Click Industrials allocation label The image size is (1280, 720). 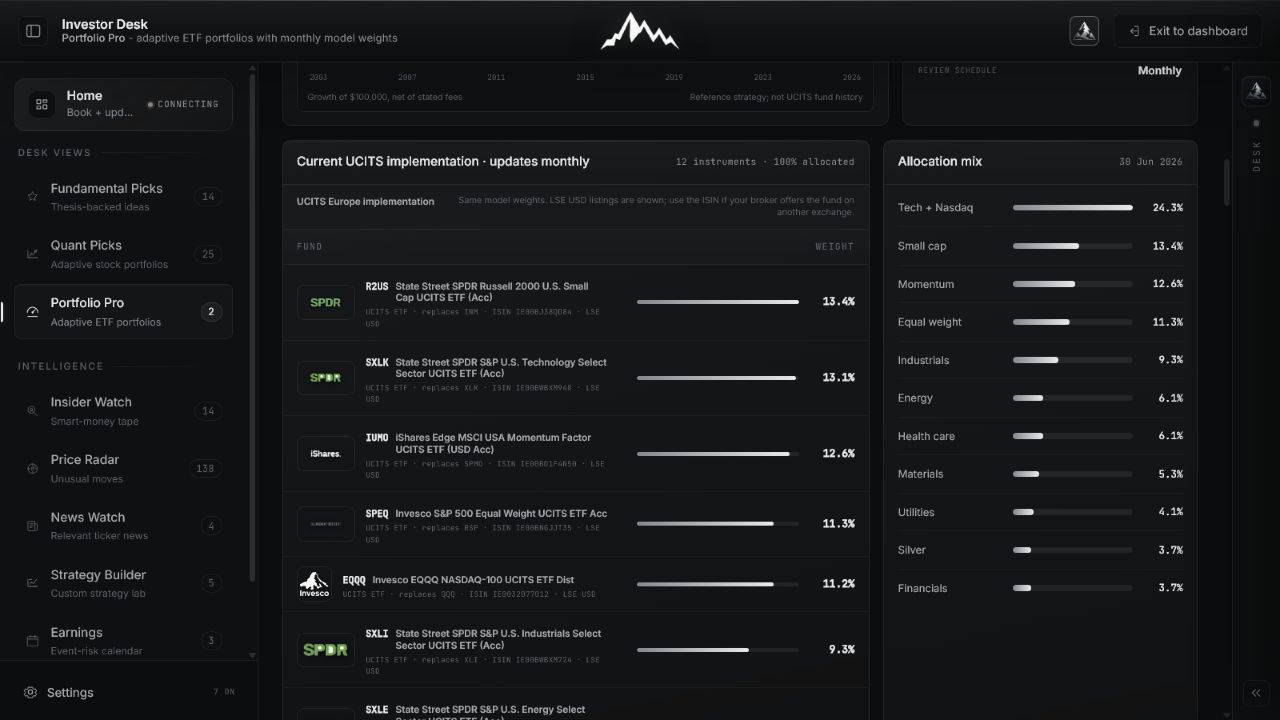coord(923,360)
